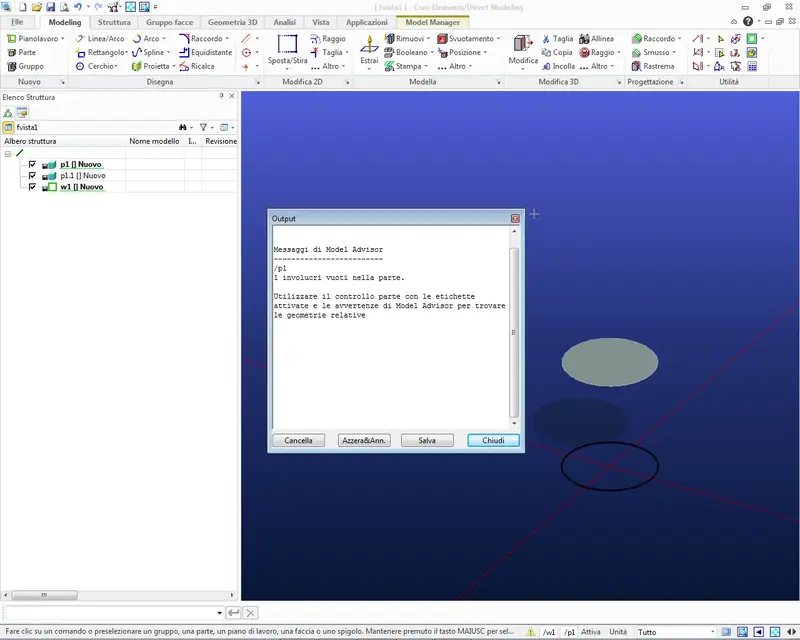Select the w1 [] Nuovo workplane row

pyautogui.click(x=82, y=187)
